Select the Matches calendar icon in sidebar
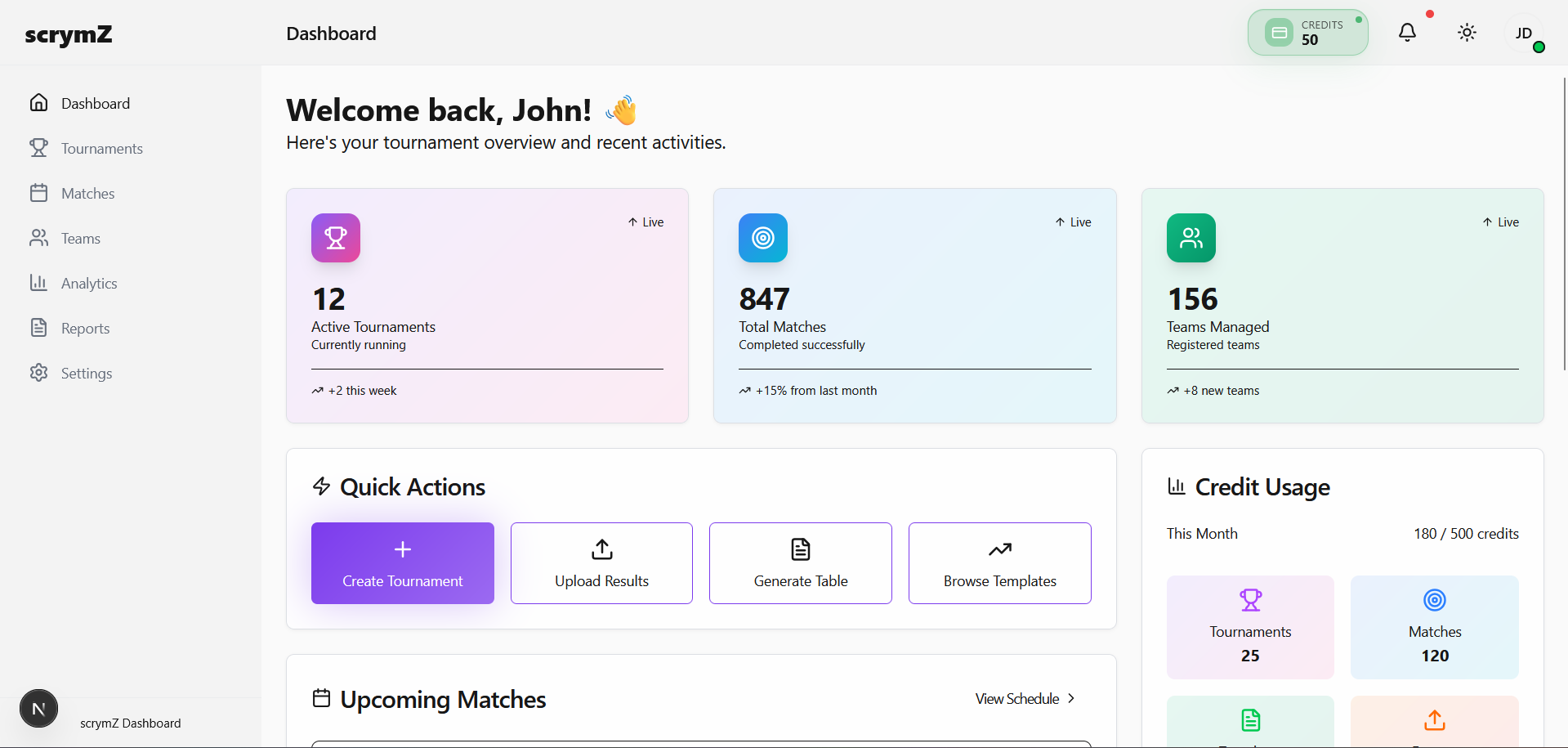This screenshot has width=1568, height=748. pos(39,193)
